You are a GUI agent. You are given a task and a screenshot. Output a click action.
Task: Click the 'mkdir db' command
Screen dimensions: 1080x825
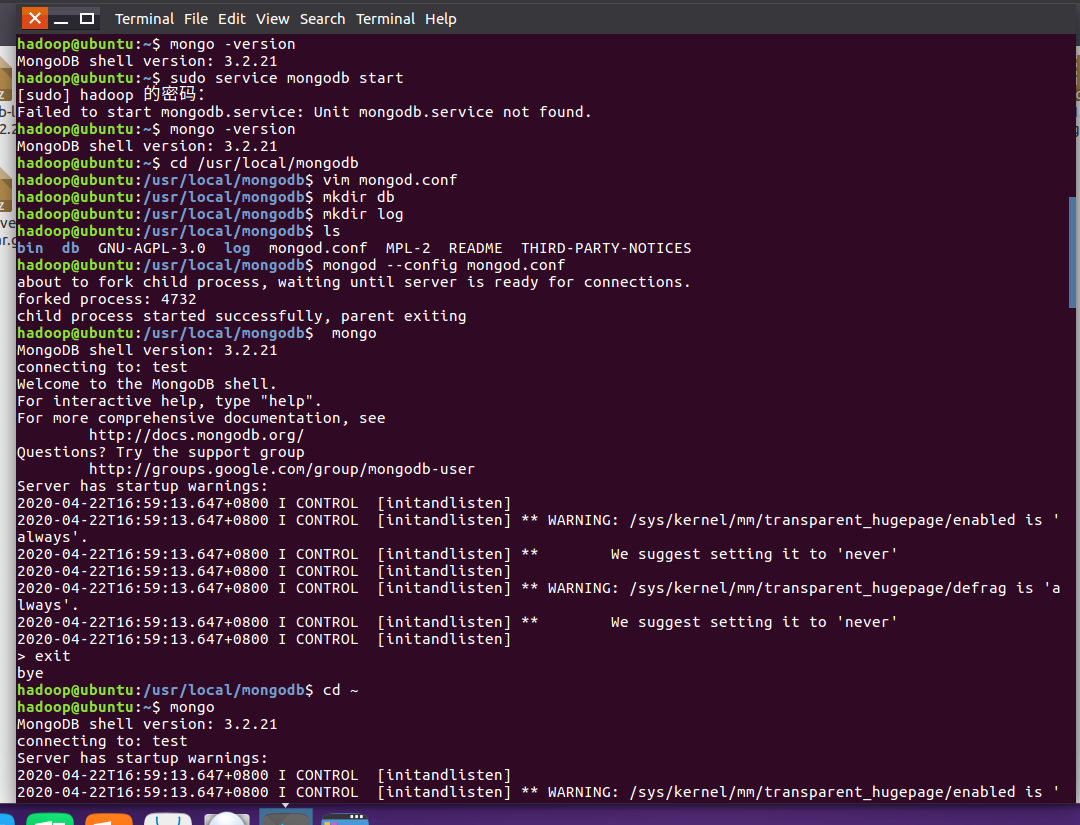358,197
